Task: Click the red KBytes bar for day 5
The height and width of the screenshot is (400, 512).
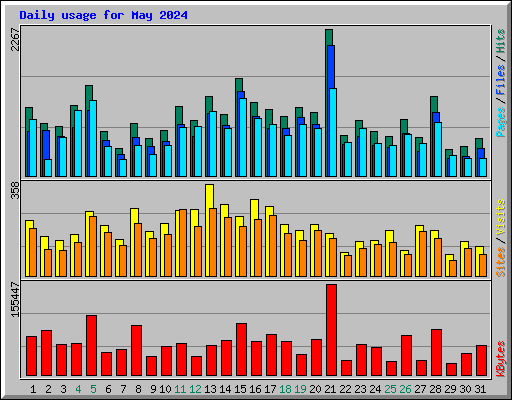Action: pyautogui.click(x=91, y=345)
